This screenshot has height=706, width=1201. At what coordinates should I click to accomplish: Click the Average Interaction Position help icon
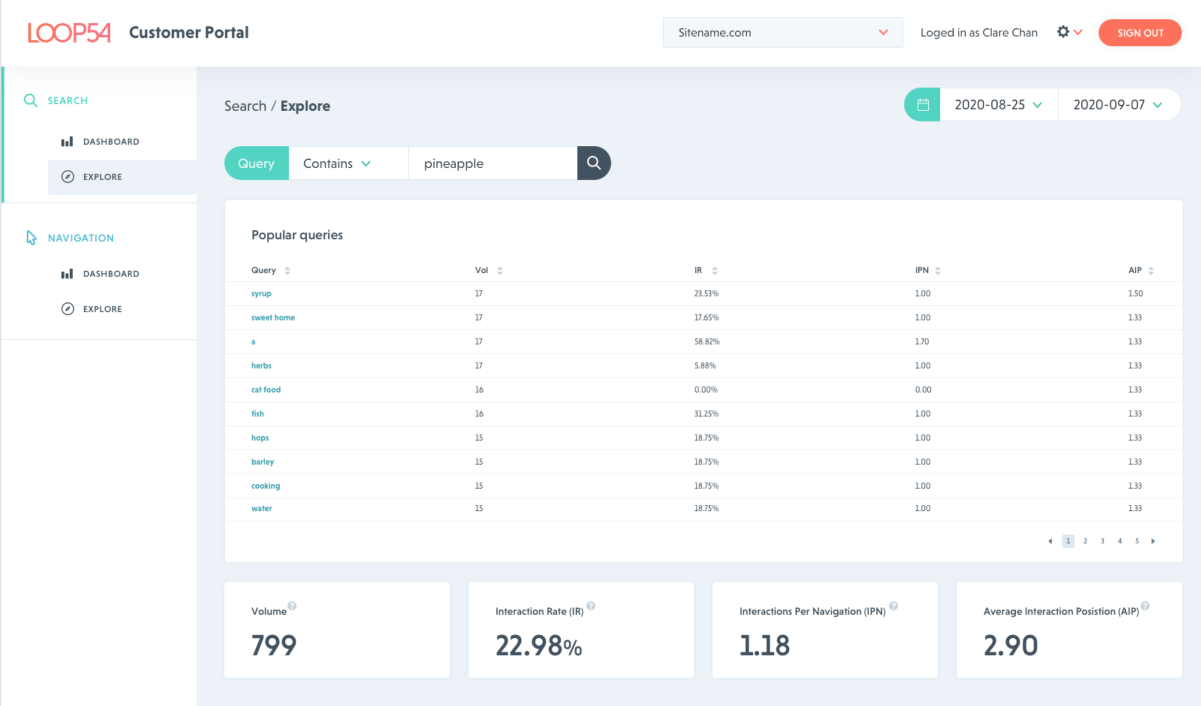click(x=1145, y=606)
